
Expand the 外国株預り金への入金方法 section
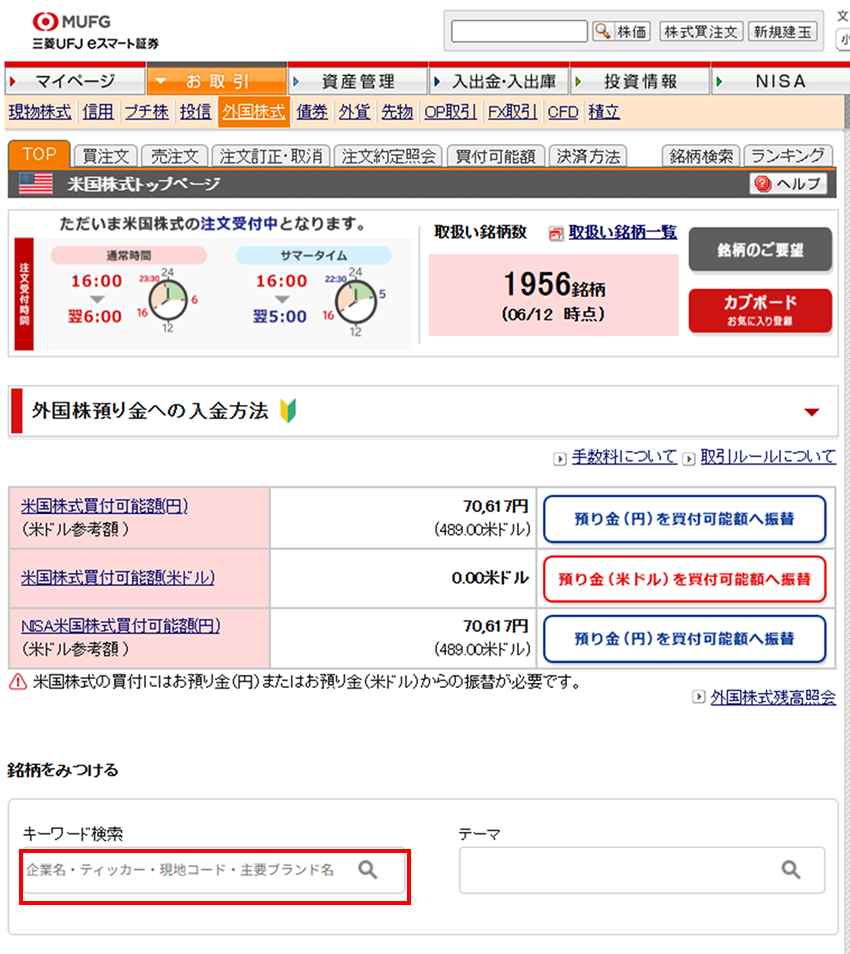[x=811, y=411]
